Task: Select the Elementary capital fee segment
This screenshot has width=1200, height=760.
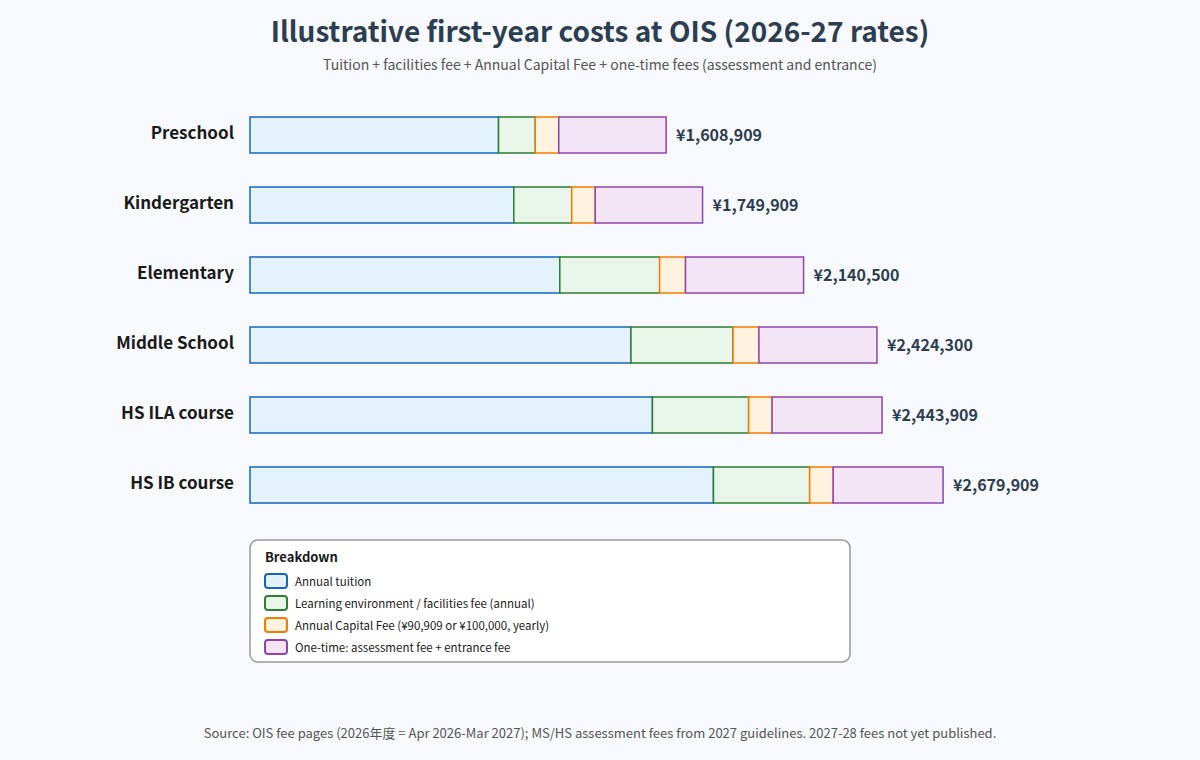Action: point(672,275)
